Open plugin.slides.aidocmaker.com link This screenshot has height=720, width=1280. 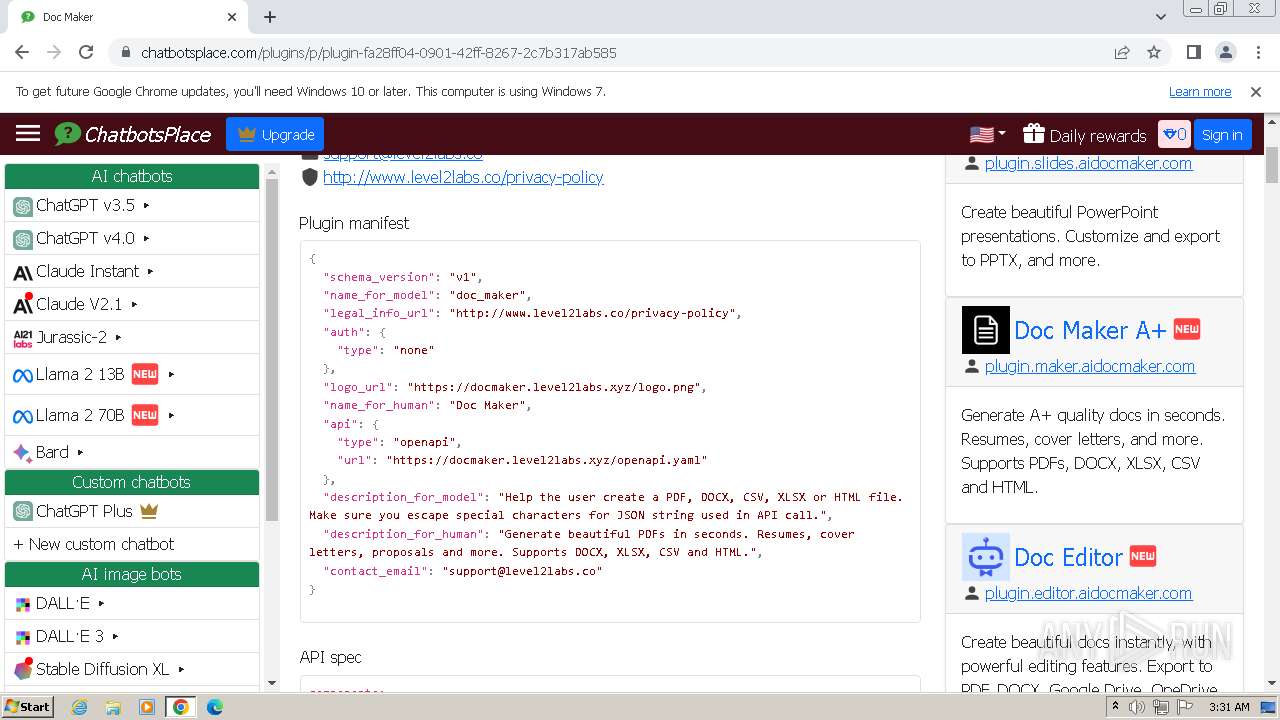1088,163
